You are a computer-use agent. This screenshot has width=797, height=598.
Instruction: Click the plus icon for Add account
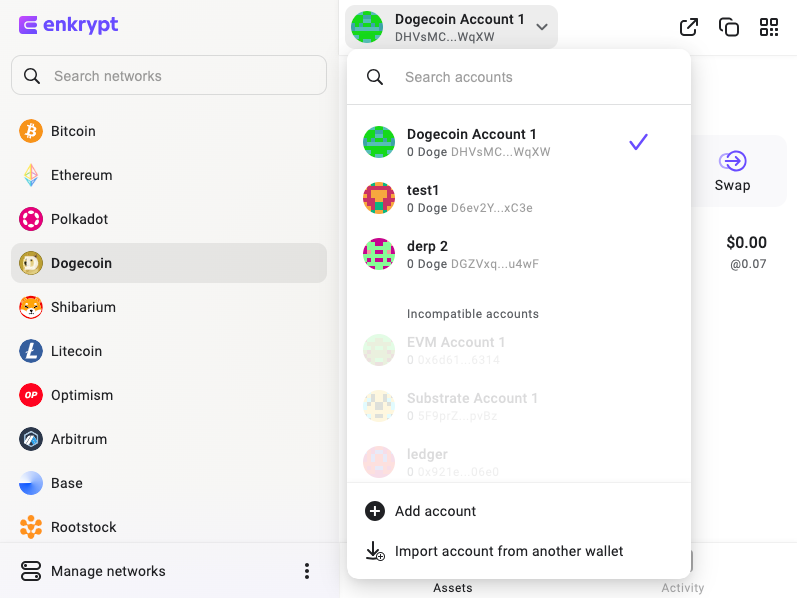coord(375,511)
